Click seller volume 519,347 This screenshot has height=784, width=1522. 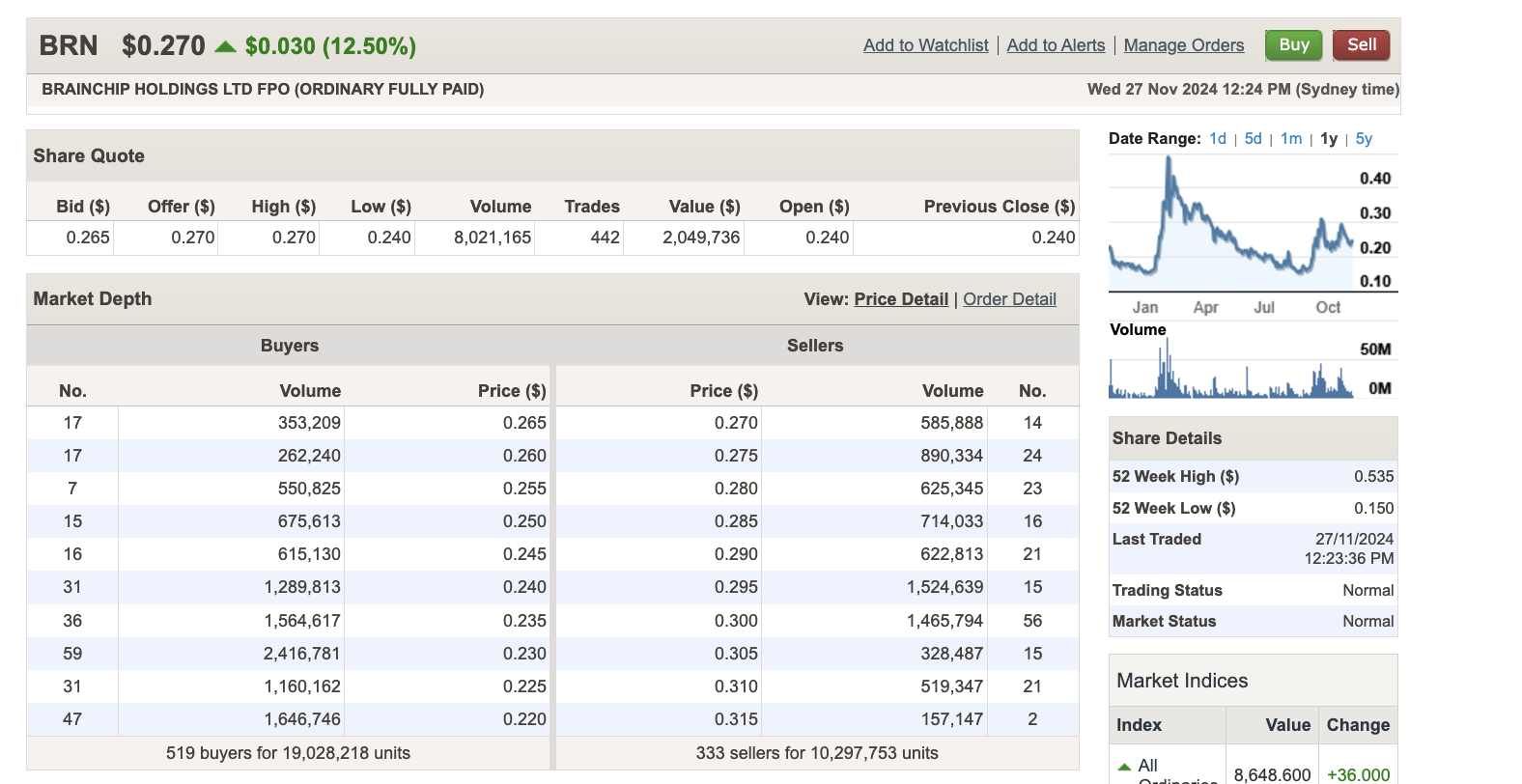[951, 686]
